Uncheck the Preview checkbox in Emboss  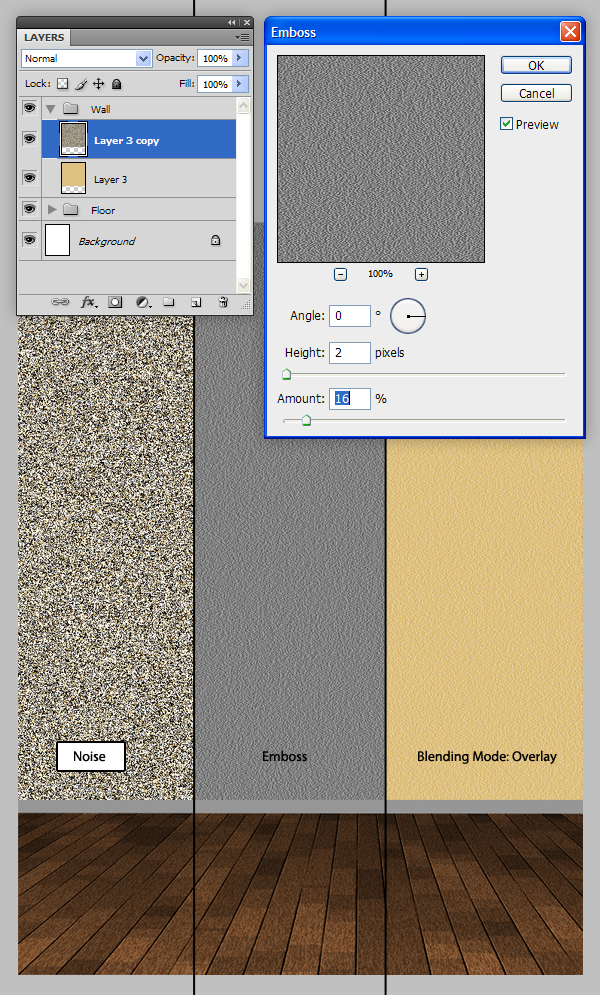(507, 124)
